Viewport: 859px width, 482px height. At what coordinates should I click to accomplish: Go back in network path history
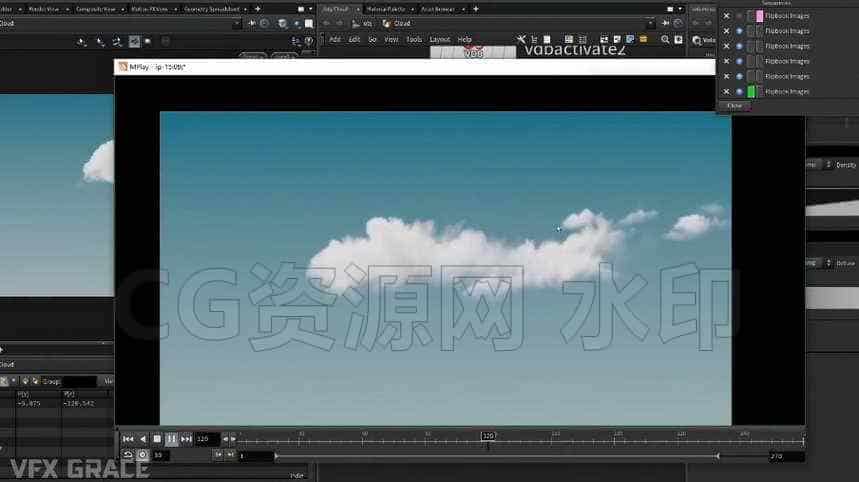(327, 24)
